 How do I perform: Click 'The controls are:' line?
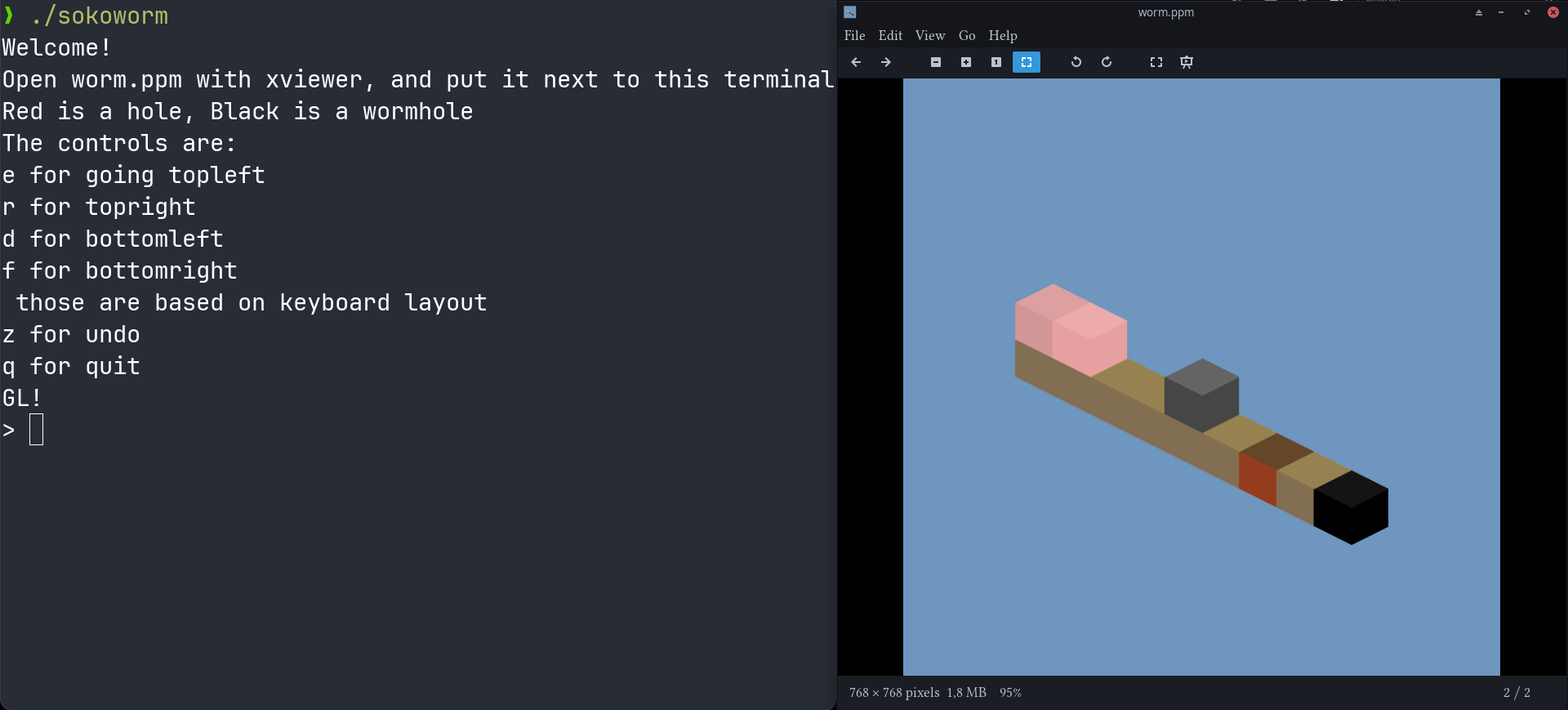(119, 143)
